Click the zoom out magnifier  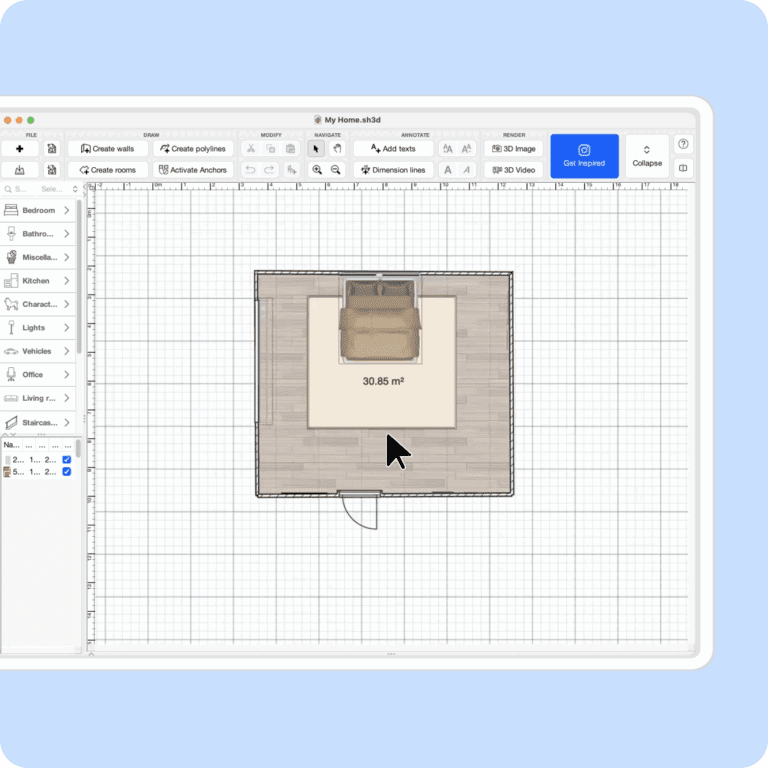pos(336,170)
